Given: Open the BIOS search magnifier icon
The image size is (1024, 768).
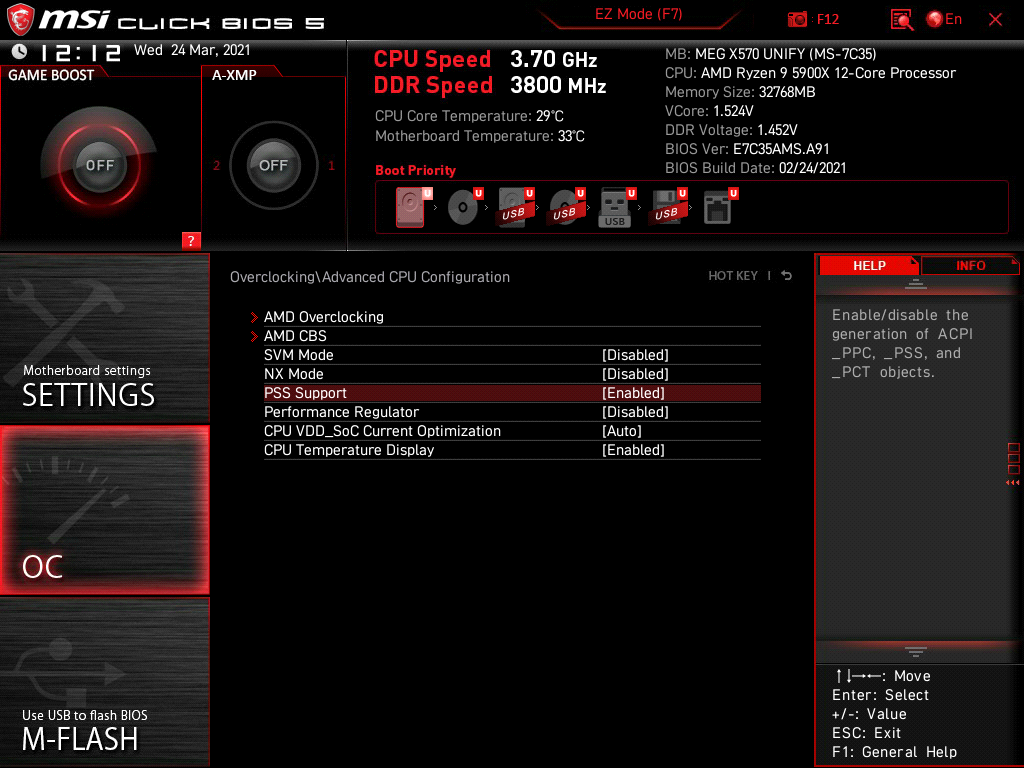Looking at the screenshot, I should (x=901, y=20).
